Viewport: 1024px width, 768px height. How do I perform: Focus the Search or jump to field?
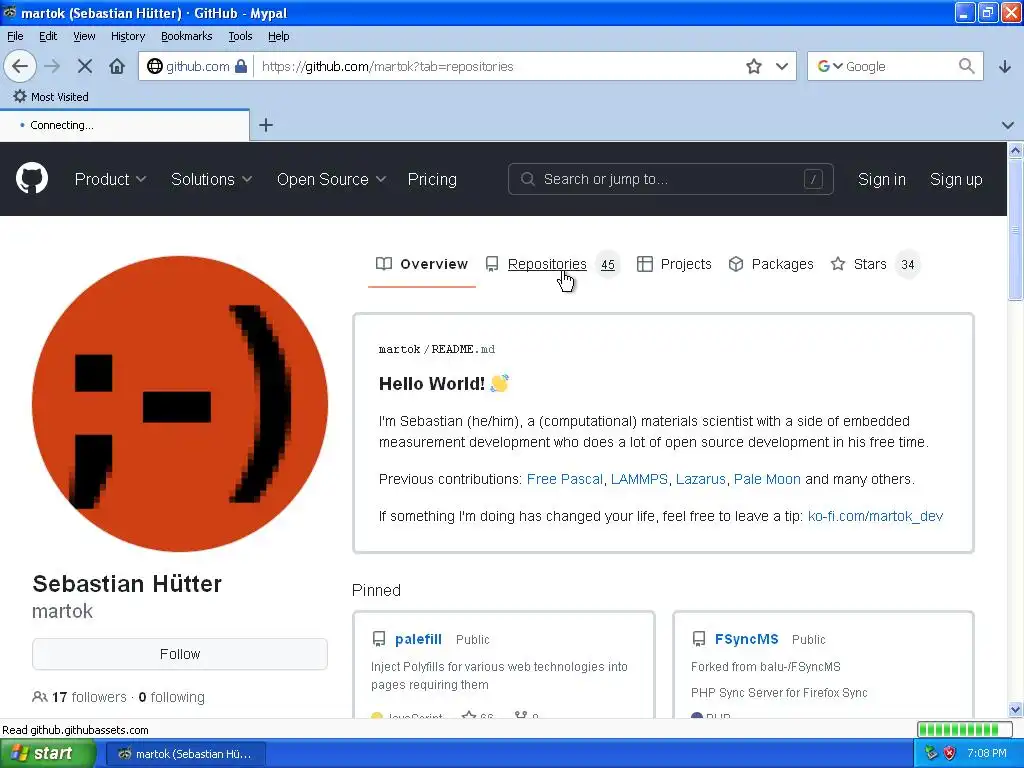671,179
